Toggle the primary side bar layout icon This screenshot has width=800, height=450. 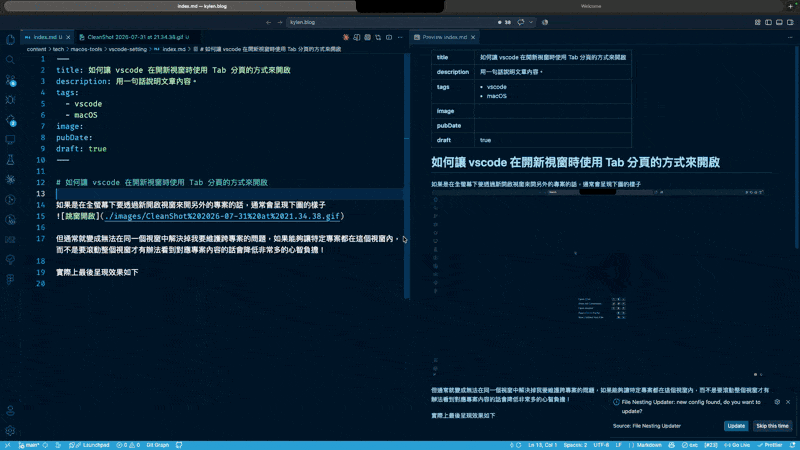click(768, 22)
